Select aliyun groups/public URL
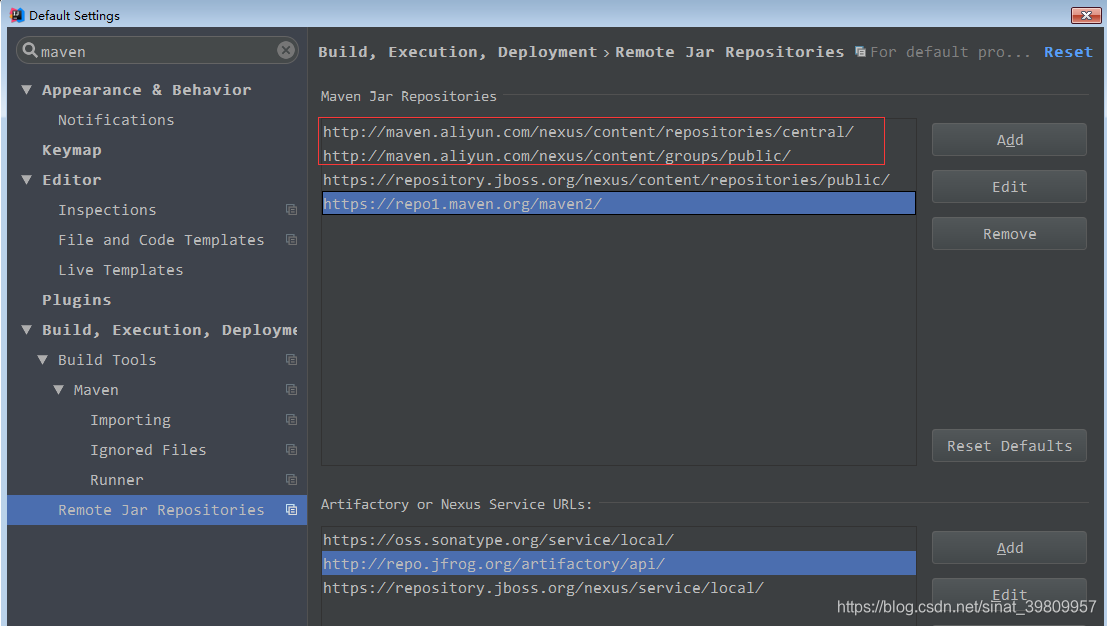The height and width of the screenshot is (626, 1107). click(618, 156)
